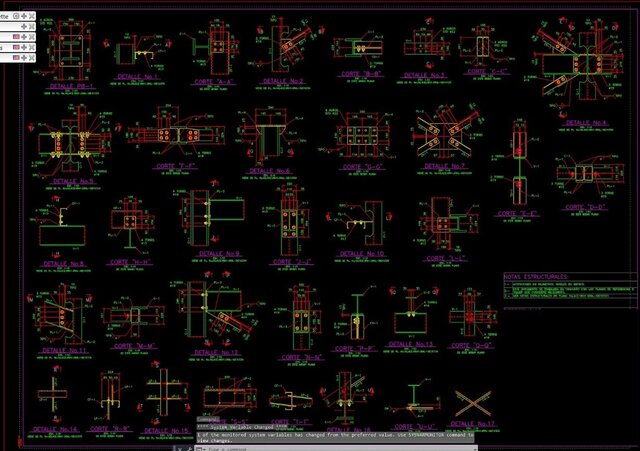Select the CORTE "E-E" title text

click(516, 213)
